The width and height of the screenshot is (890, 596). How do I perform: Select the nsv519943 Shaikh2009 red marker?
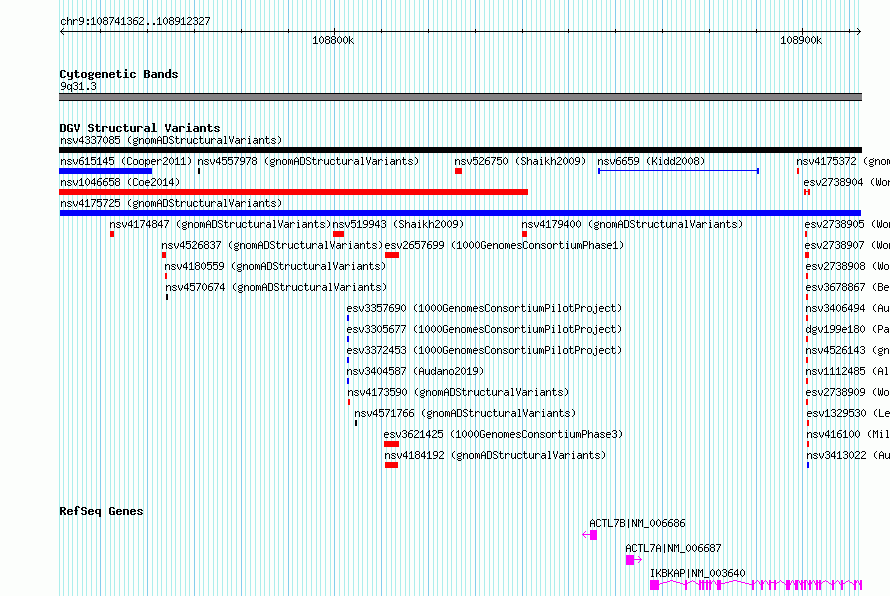point(338,234)
